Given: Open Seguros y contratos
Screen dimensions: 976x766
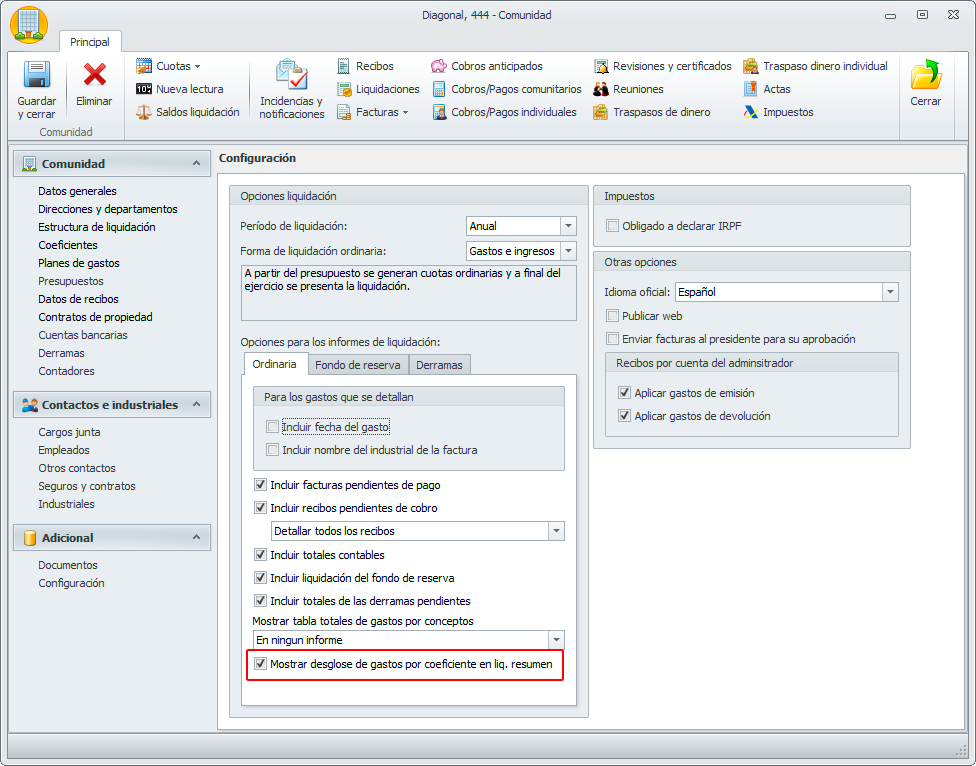Looking at the screenshot, I should tap(87, 486).
